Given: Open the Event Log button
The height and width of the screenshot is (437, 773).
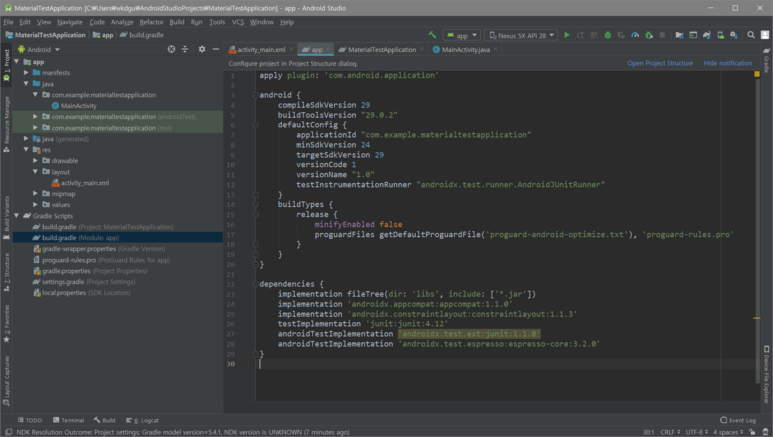Looking at the screenshot, I should tap(738, 420).
